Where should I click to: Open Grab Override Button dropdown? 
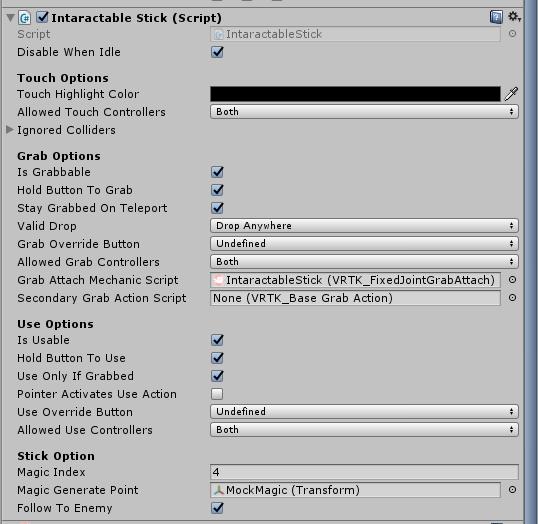[x=364, y=244]
